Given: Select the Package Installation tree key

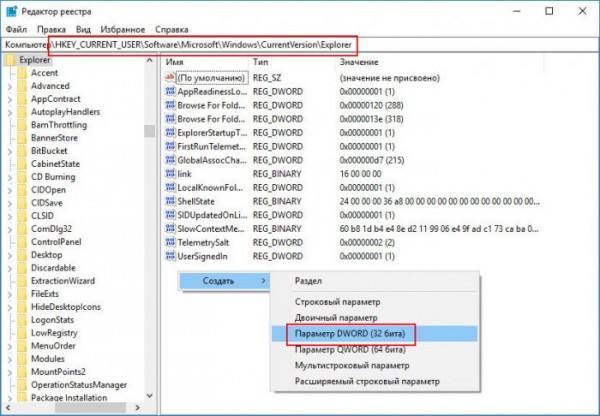Looking at the screenshot, I should pyautogui.click(x=69, y=398).
